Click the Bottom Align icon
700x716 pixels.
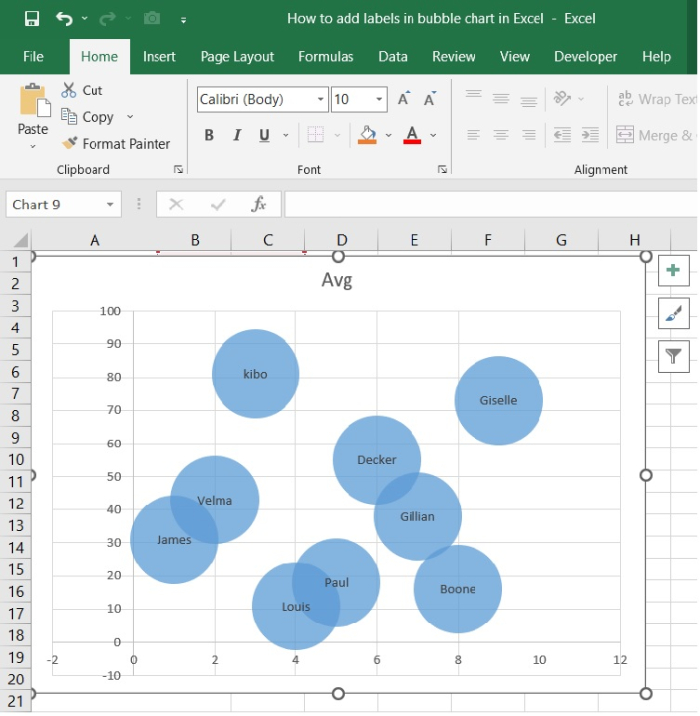(x=529, y=101)
